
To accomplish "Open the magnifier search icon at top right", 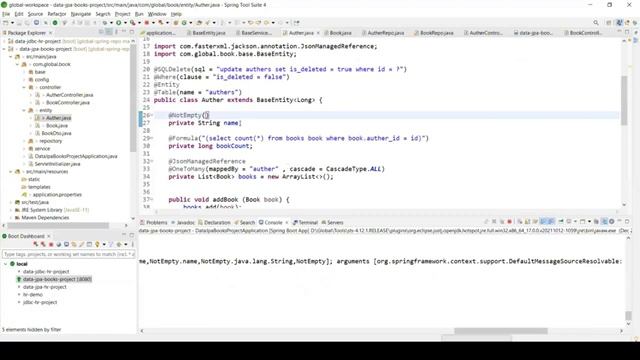I will [596, 23].
